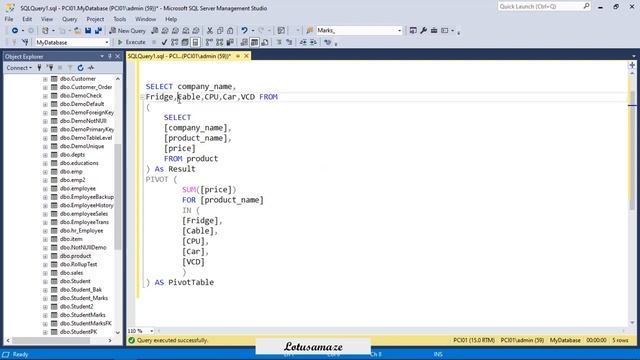The height and width of the screenshot is (360, 640).
Task: Open the Edit menu
Action: pos(27,19)
